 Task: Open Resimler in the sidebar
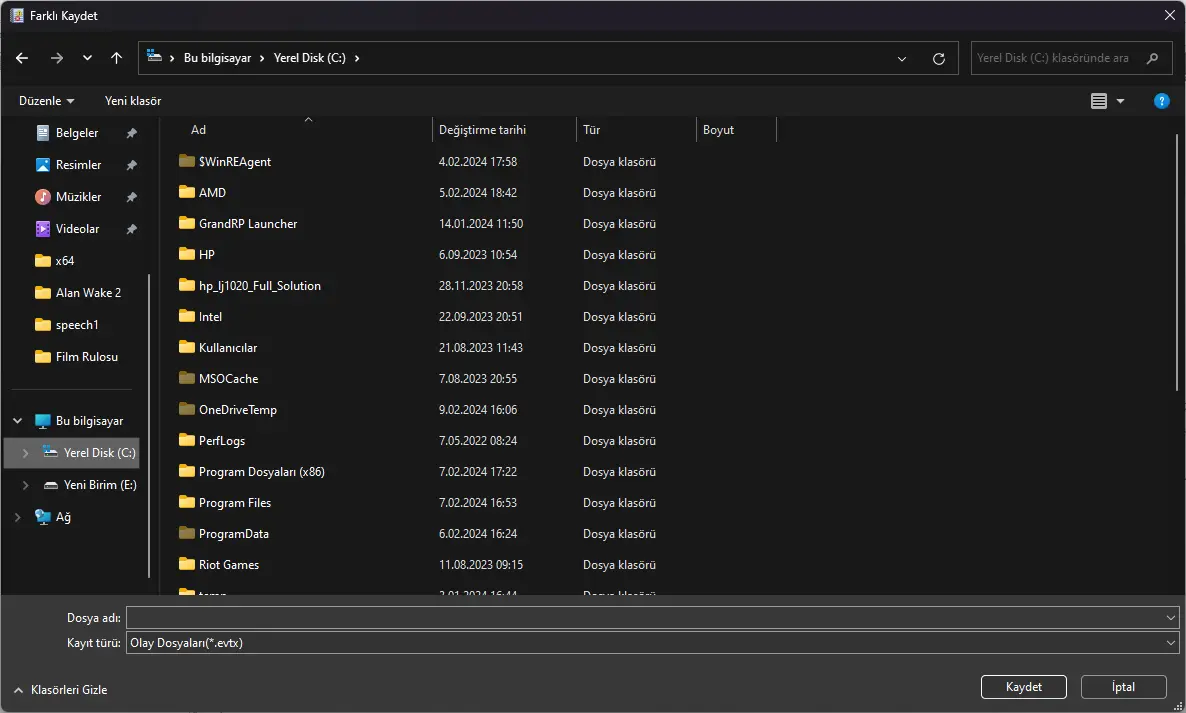79,165
